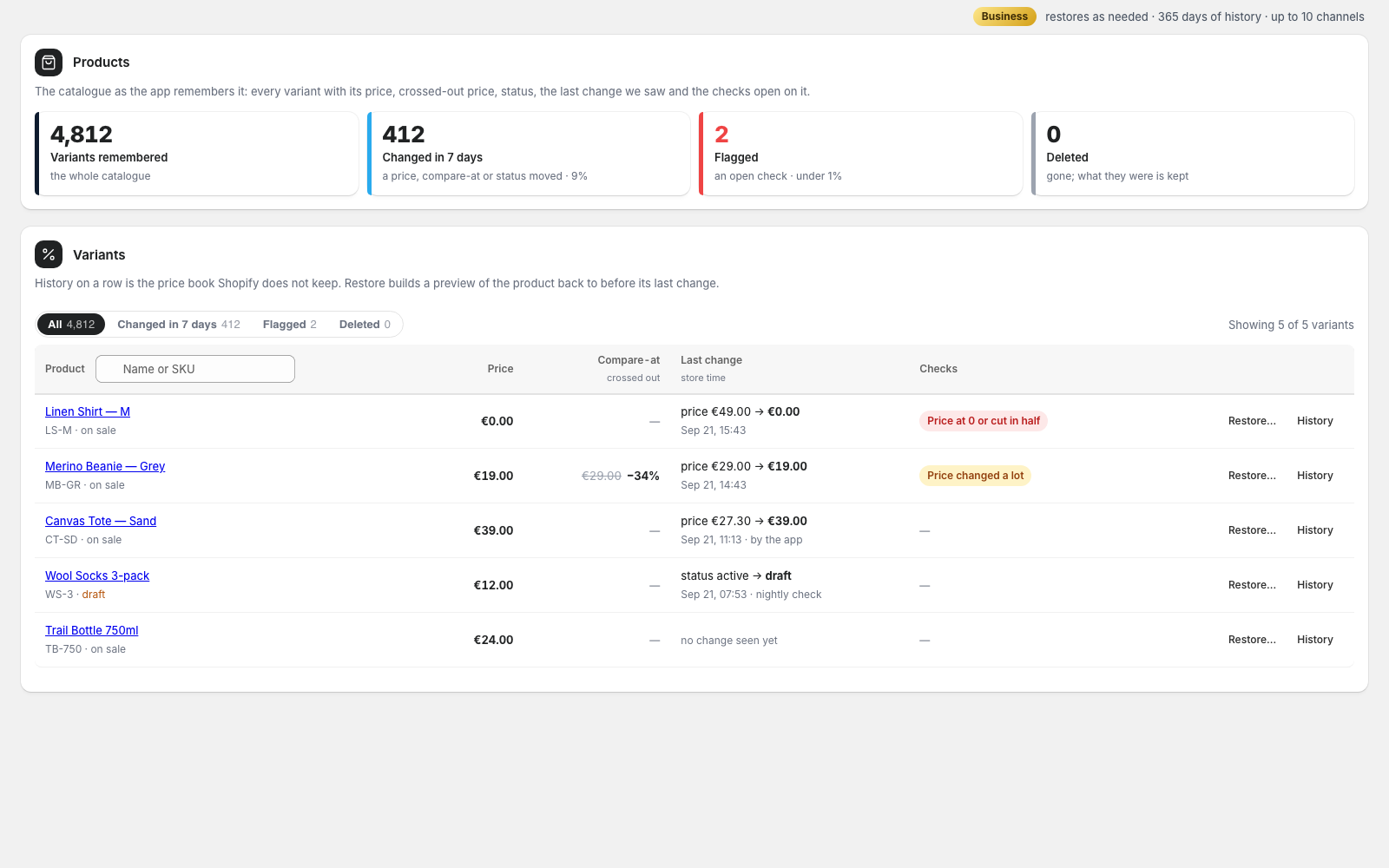View History for Merino Beanie — Grey
The image size is (1389, 868).
point(1315,476)
